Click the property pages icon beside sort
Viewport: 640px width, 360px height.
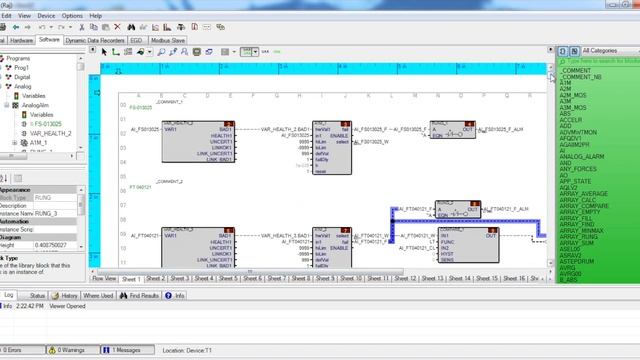click(x=18, y=178)
